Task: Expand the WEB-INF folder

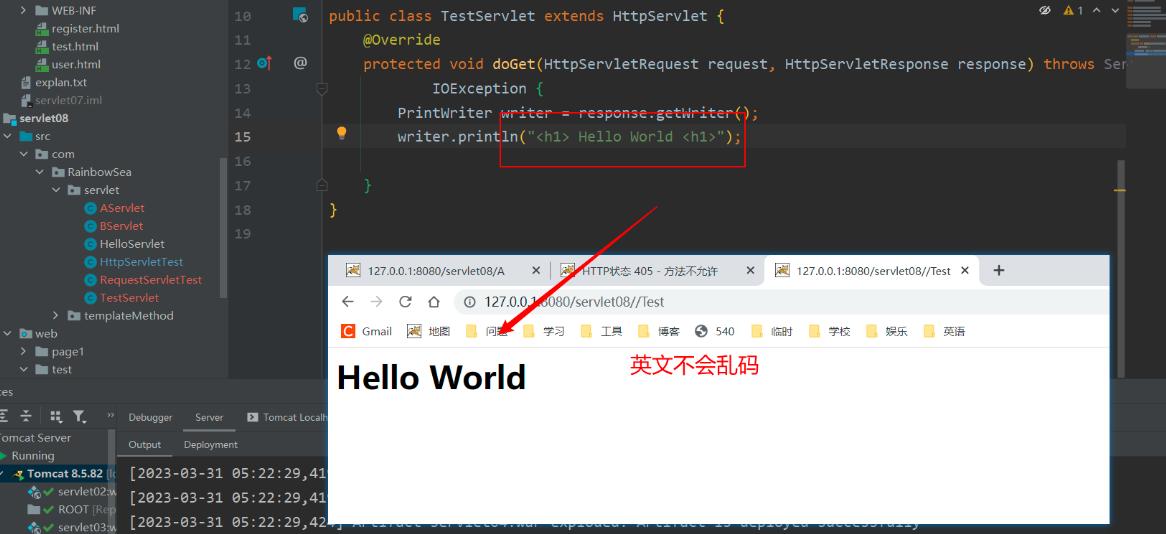Action: pyautogui.click(x=23, y=10)
